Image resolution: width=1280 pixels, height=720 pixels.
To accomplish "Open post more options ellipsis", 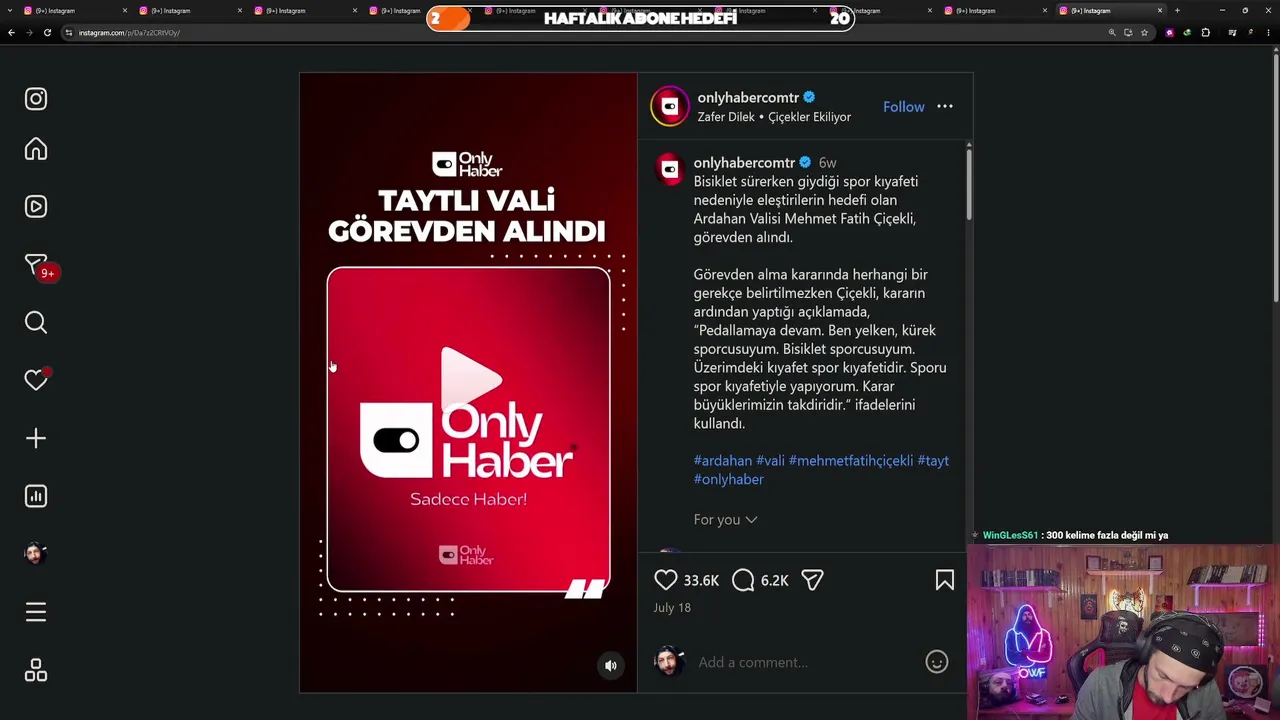I will [945, 107].
